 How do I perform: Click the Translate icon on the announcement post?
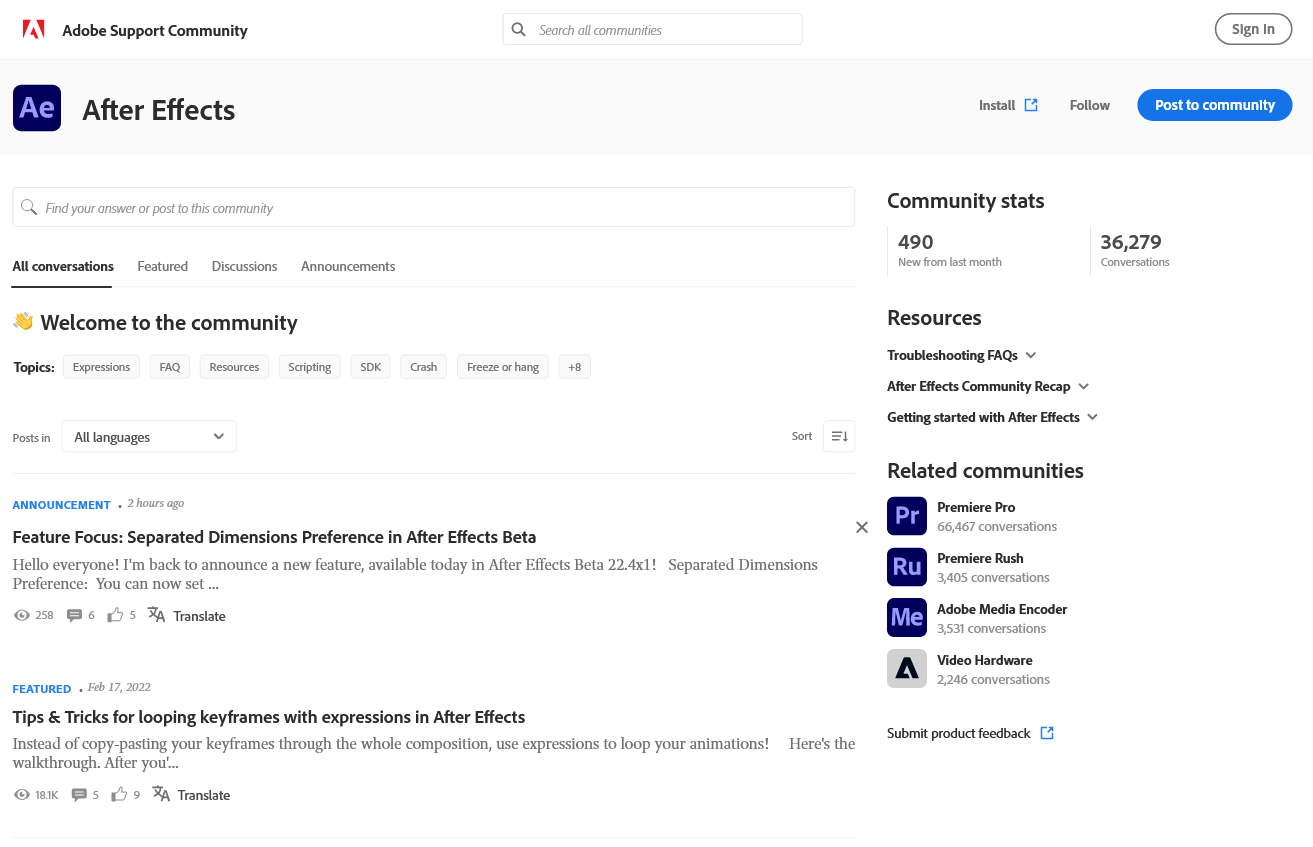tap(158, 615)
